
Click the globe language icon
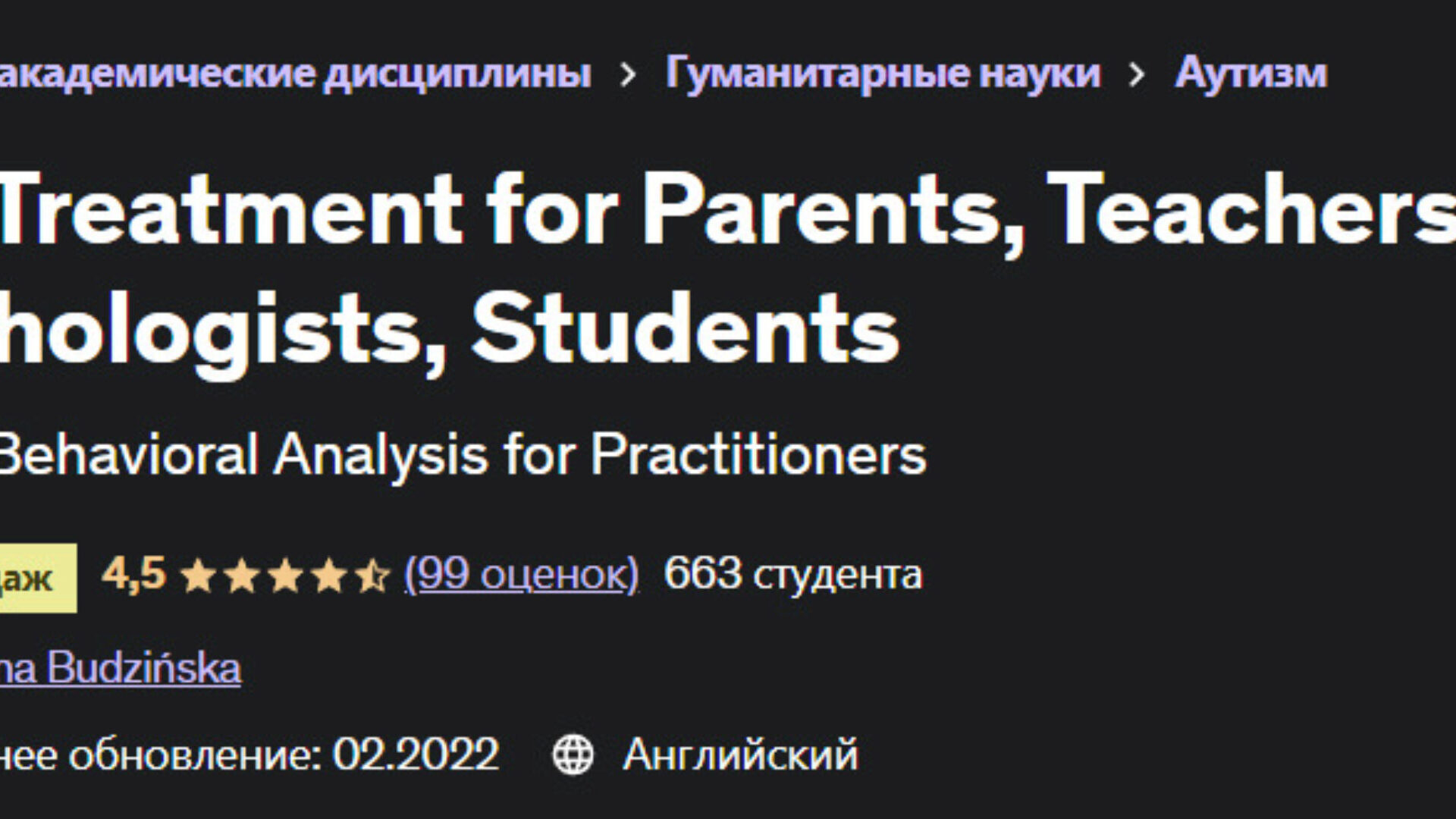tap(573, 755)
